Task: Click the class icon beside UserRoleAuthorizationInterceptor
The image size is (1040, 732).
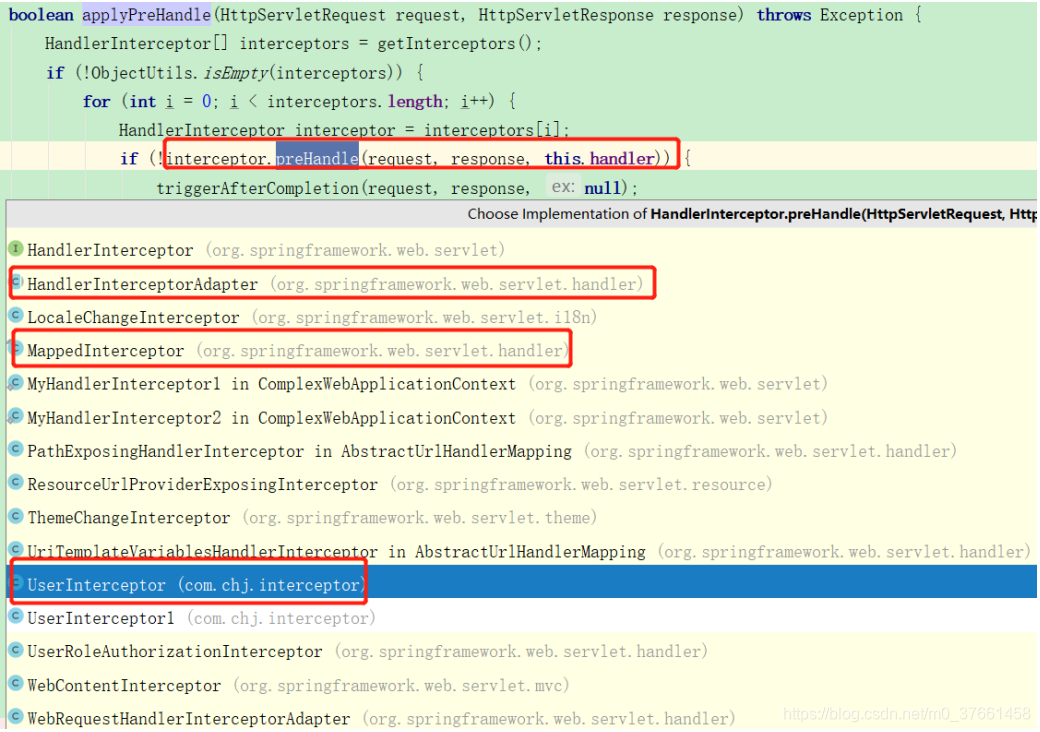Action: [14, 651]
